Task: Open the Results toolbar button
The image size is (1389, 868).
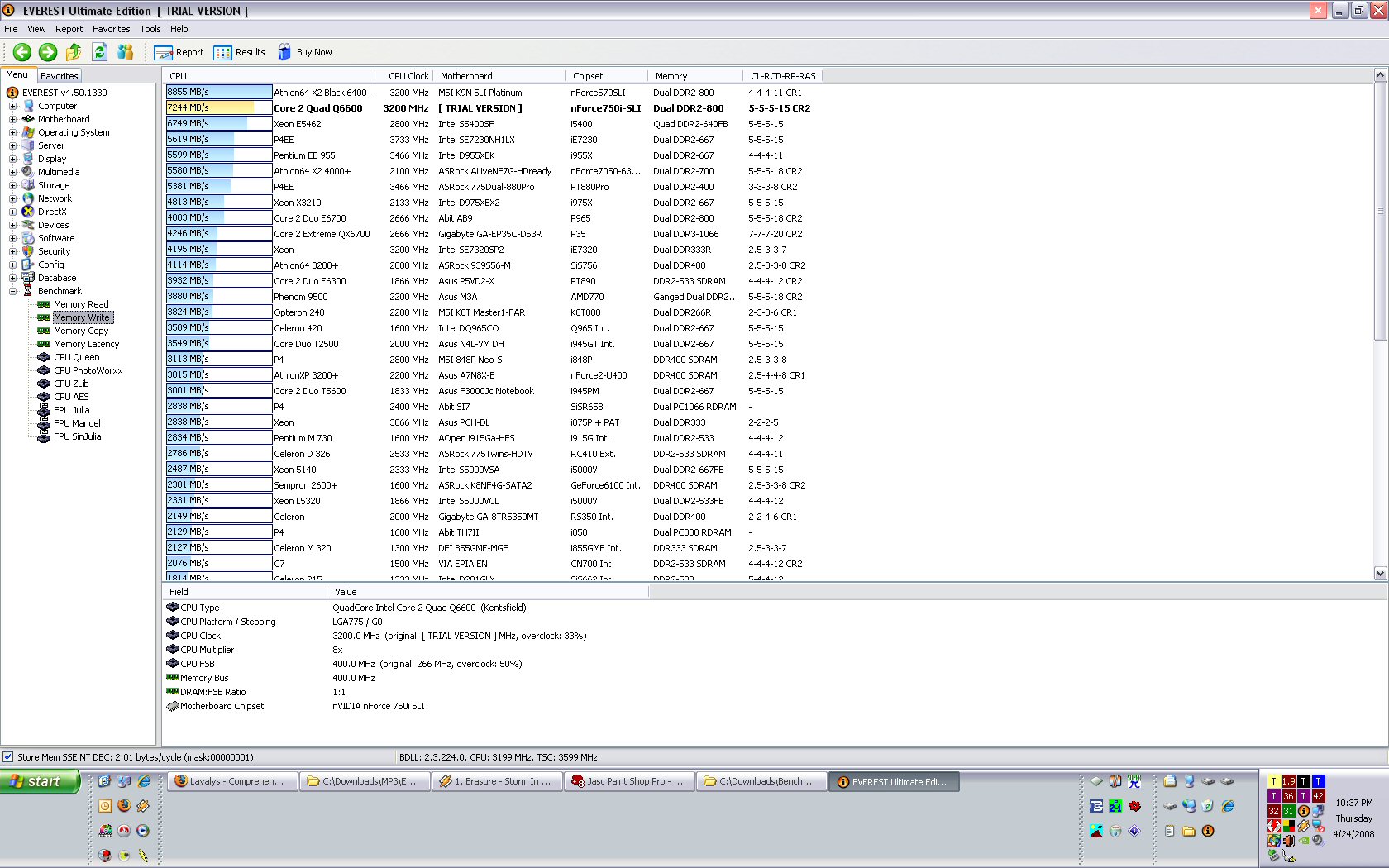Action: pos(240,52)
